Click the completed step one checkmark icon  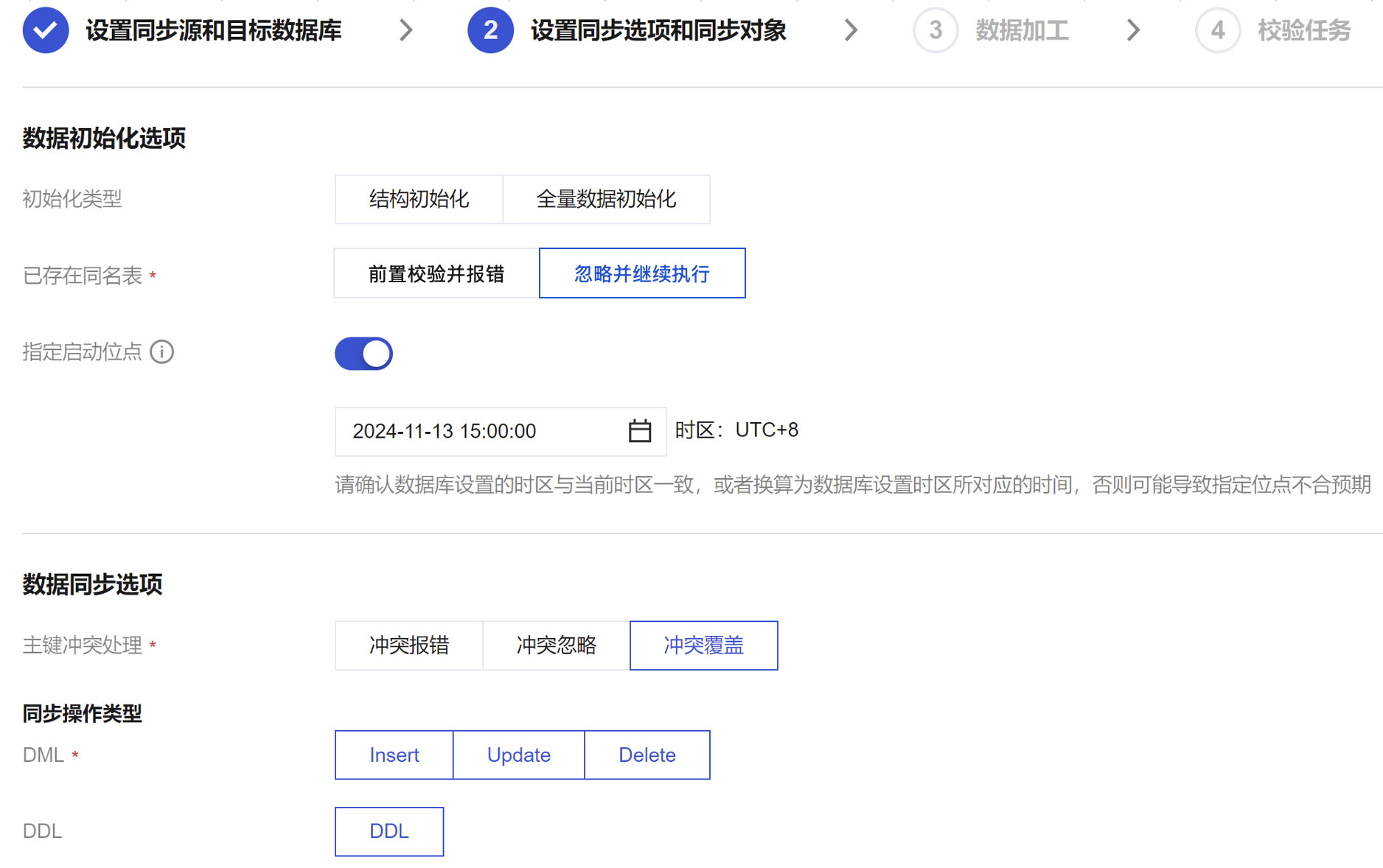pyautogui.click(x=46, y=30)
